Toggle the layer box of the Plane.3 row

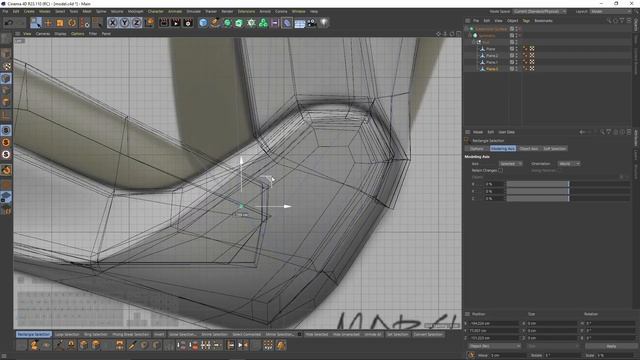point(512,69)
